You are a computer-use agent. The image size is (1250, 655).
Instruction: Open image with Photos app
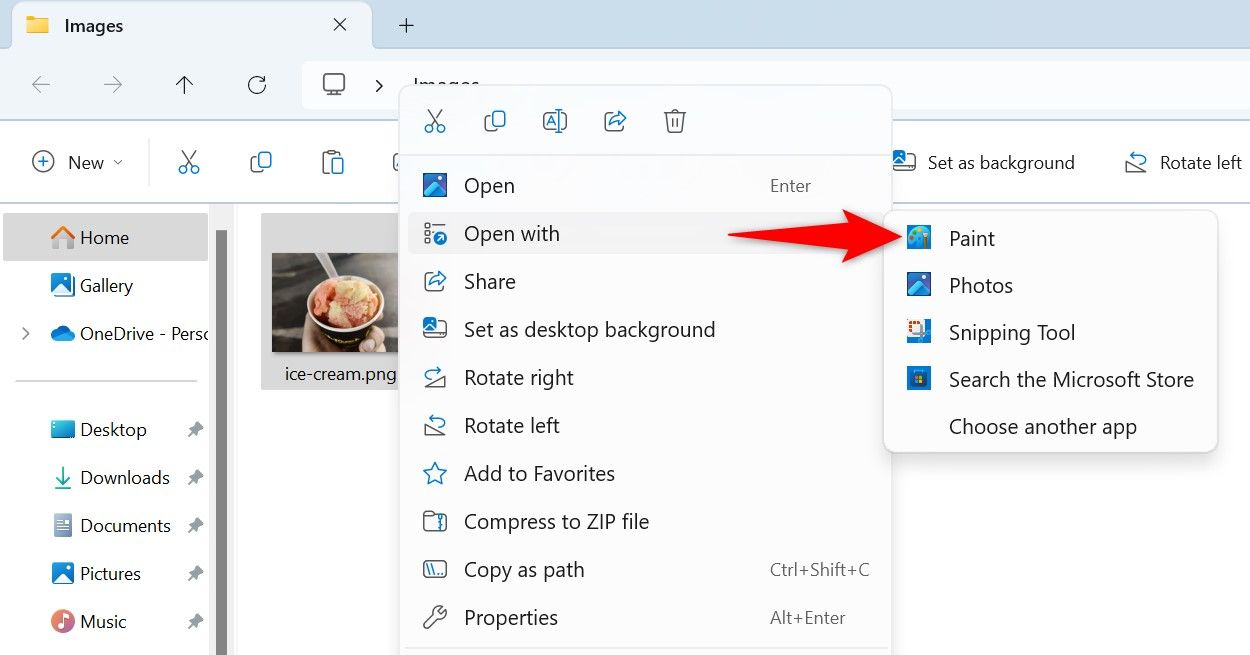(1050, 285)
